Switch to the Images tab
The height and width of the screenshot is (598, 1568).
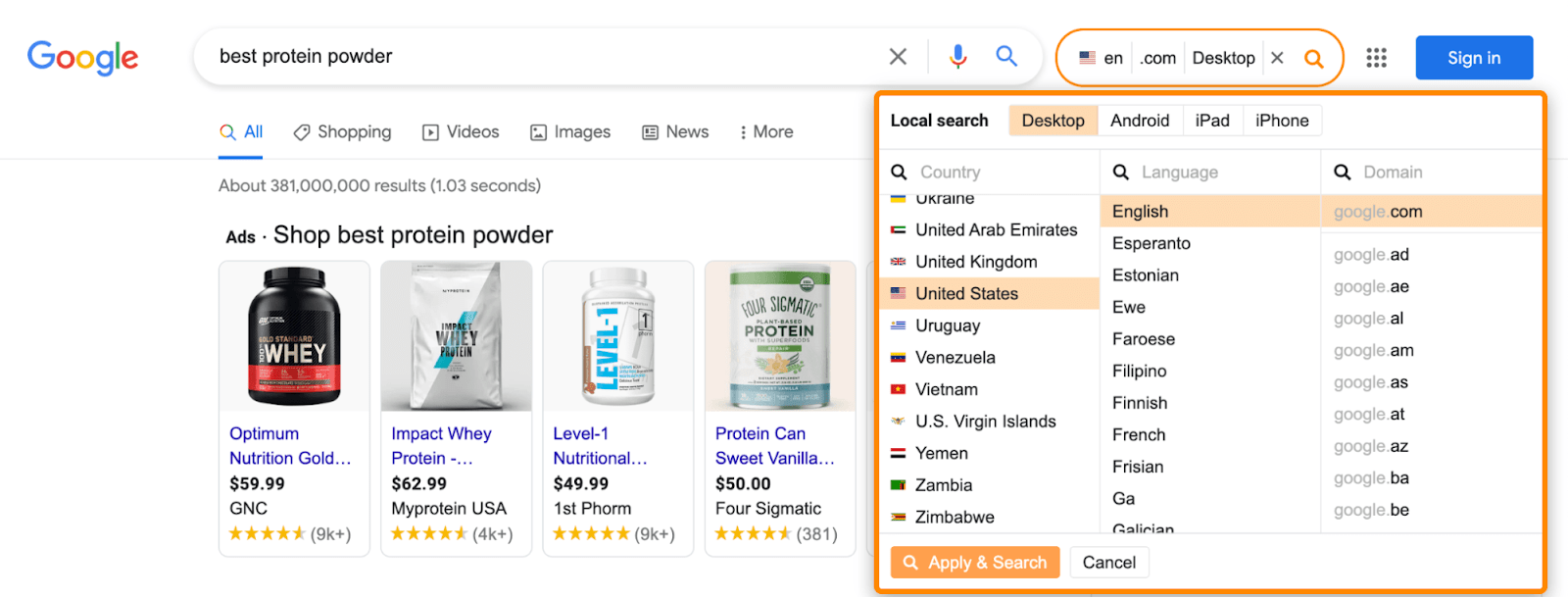tap(570, 132)
